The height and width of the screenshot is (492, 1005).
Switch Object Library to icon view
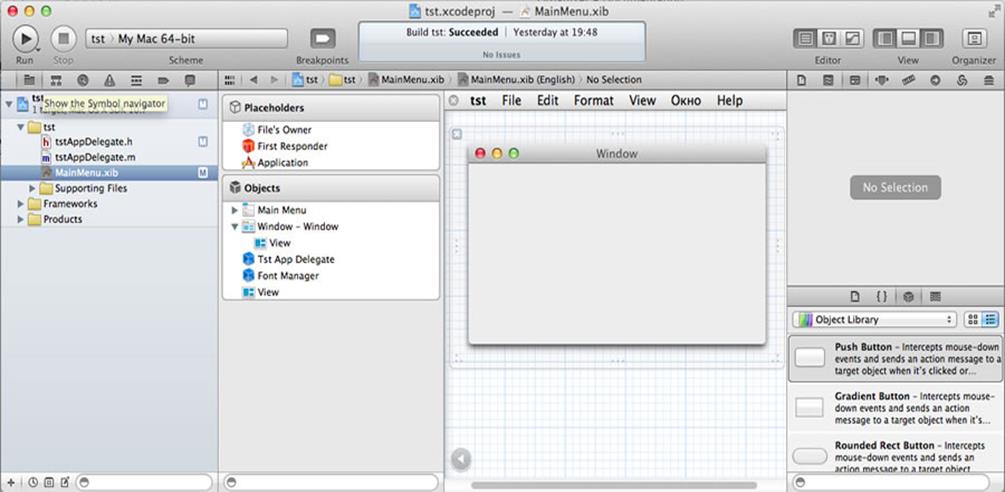[x=973, y=319]
